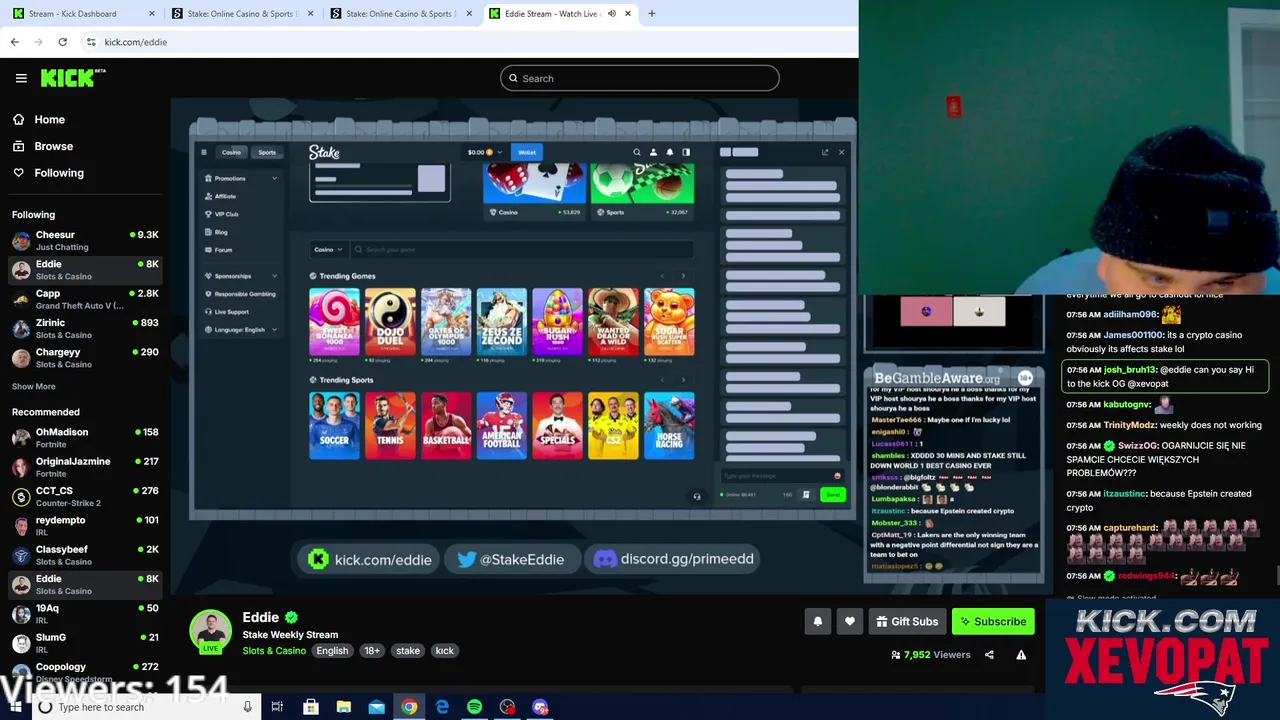The width and height of the screenshot is (1280, 720).
Task: Click the Stake profile user icon
Action: 653,152
